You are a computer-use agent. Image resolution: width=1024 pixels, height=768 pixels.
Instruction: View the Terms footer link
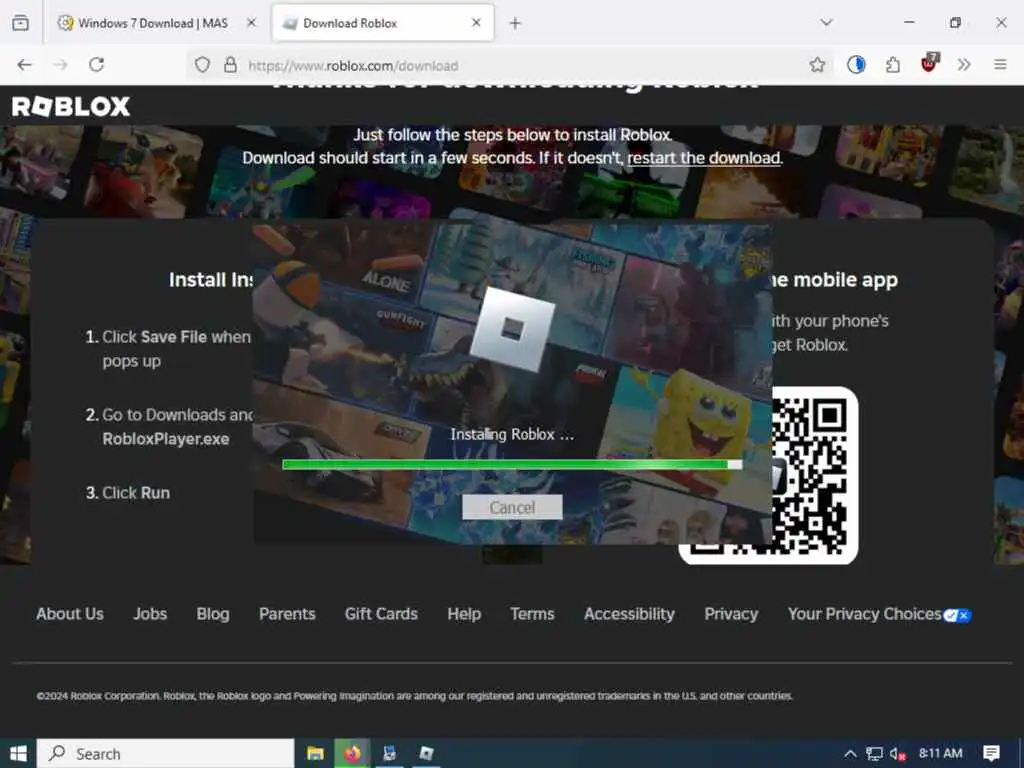pyautogui.click(x=532, y=614)
